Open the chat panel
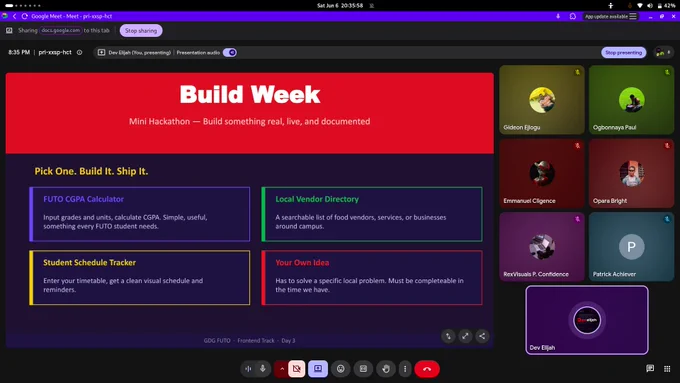 coord(650,368)
